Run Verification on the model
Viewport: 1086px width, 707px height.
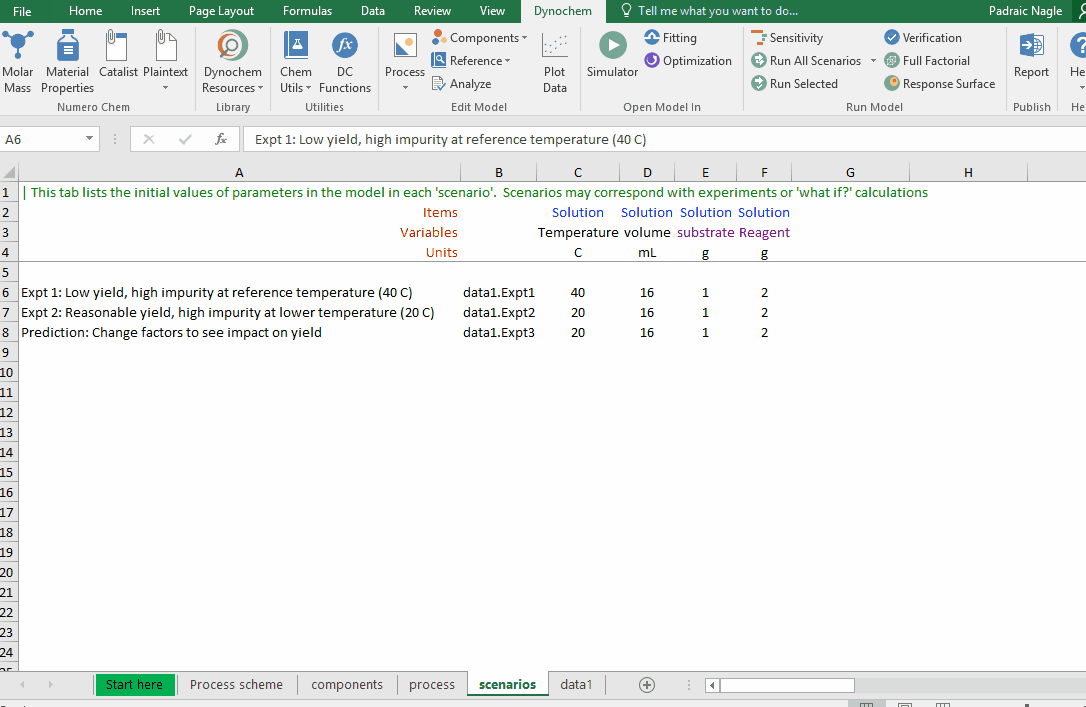tap(922, 38)
